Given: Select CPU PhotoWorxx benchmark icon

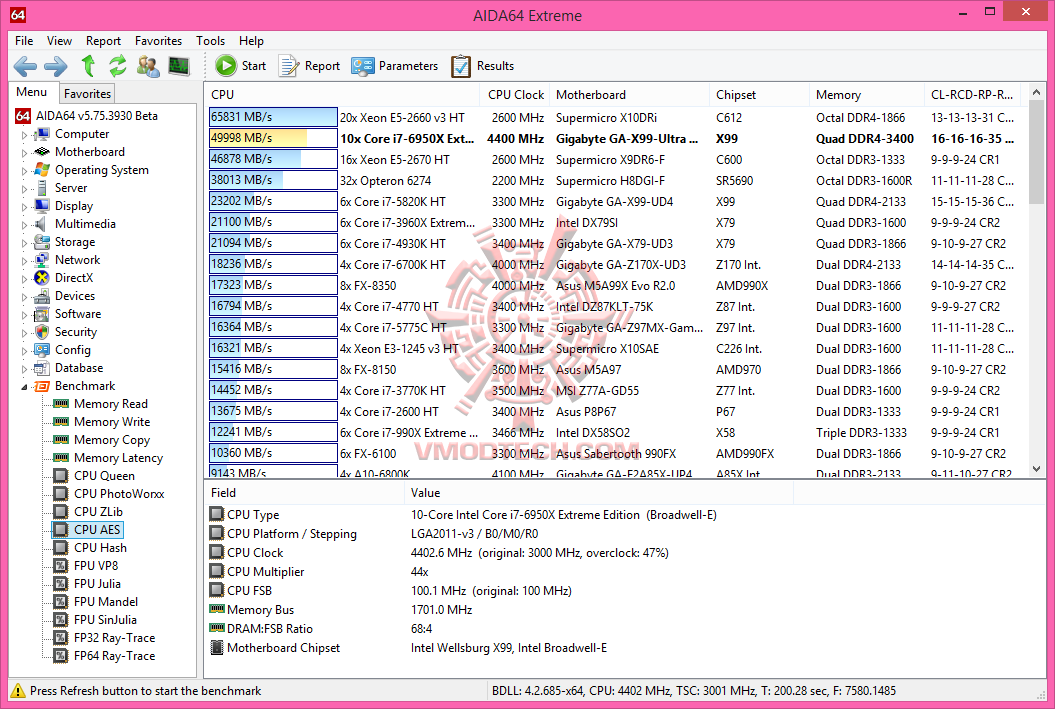Looking at the screenshot, I should (61, 494).
